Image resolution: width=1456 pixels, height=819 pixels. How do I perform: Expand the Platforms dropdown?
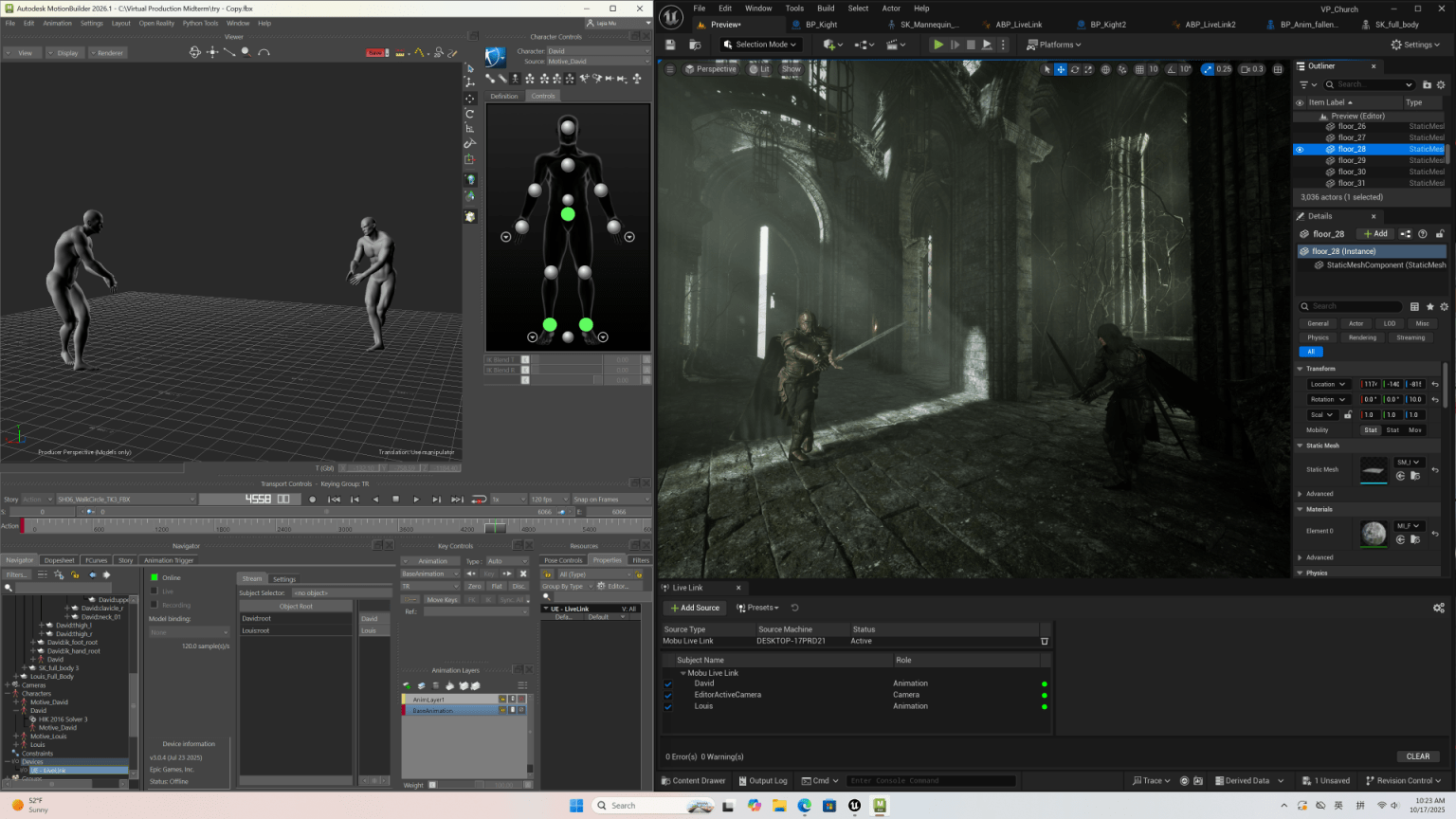click(1054, 45)
